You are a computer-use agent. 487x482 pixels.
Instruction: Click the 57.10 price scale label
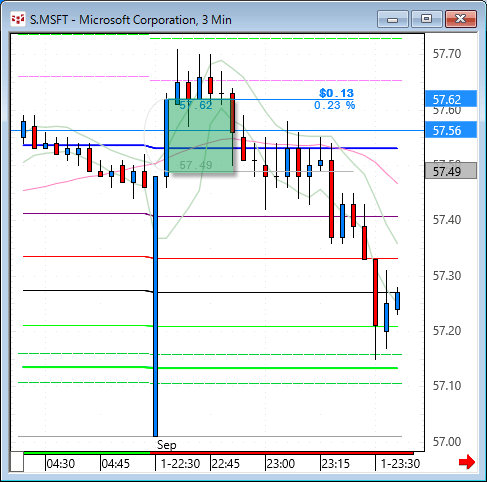(447, 386)
